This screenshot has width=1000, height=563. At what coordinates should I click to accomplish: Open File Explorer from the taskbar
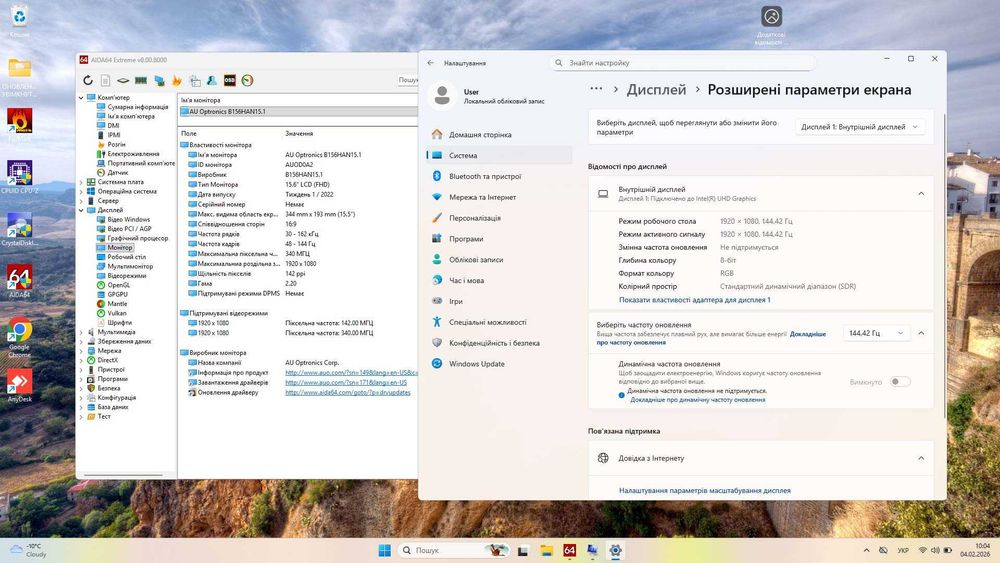(x=547, y=550)
